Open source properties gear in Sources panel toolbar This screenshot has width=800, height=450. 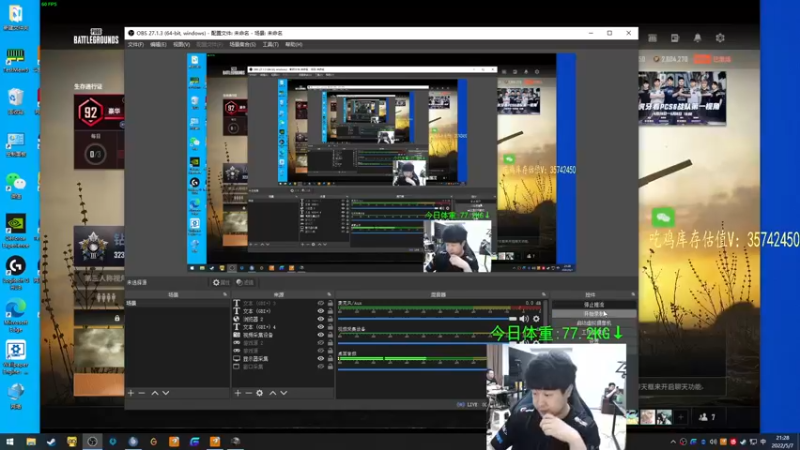pos(260,393)
